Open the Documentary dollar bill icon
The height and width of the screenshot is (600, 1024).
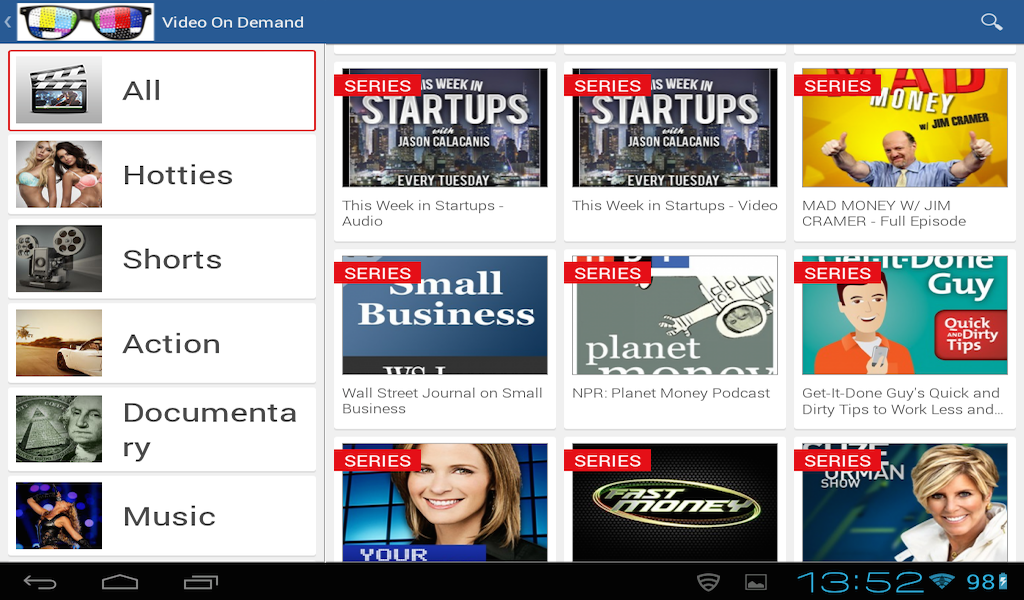coord(59,429)
